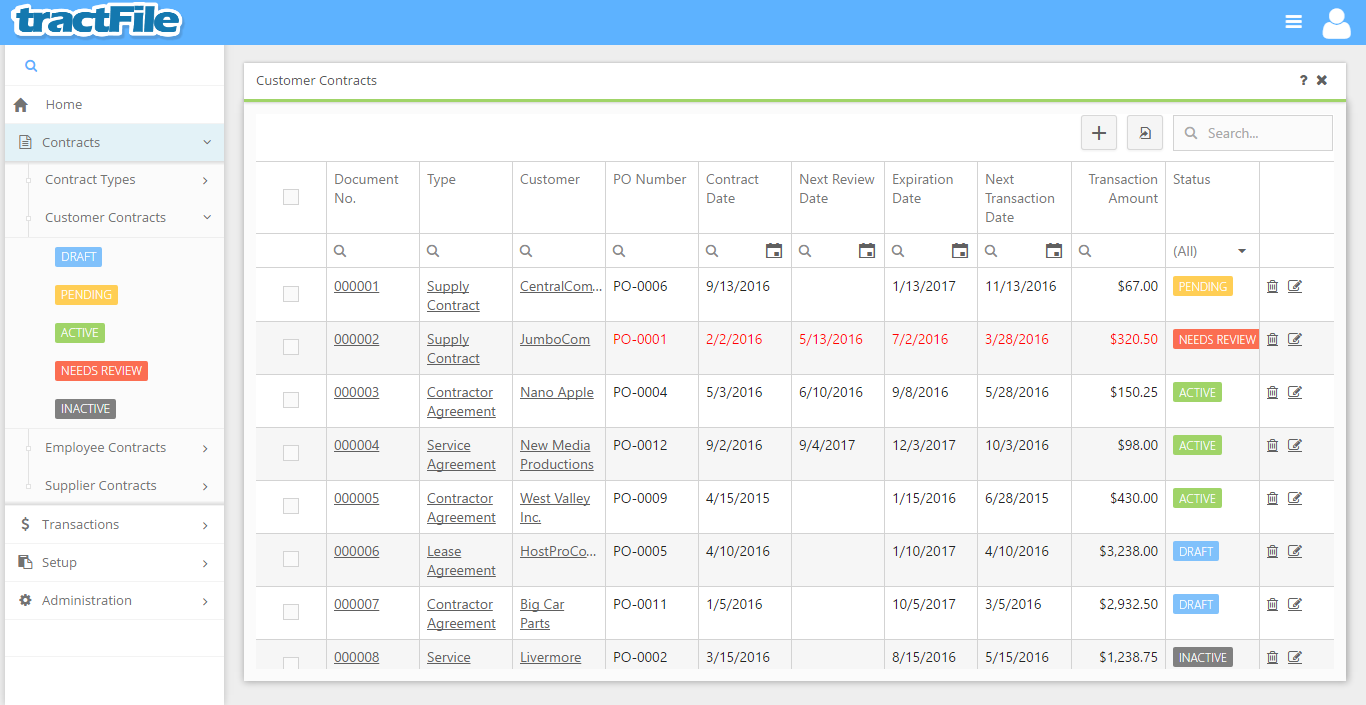Go to Home in the sidebar
1366x705 pixels.
coord(63,104)
